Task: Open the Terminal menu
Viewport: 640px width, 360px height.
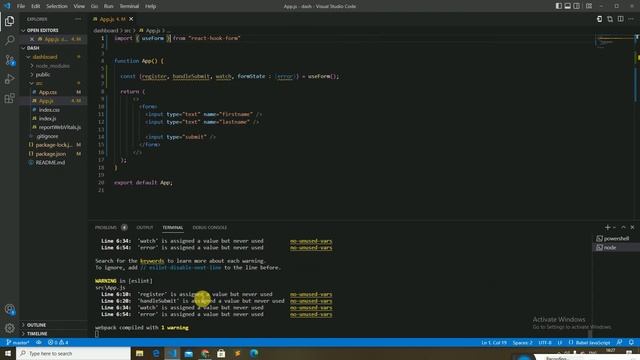Action: [x=129, y=6]
